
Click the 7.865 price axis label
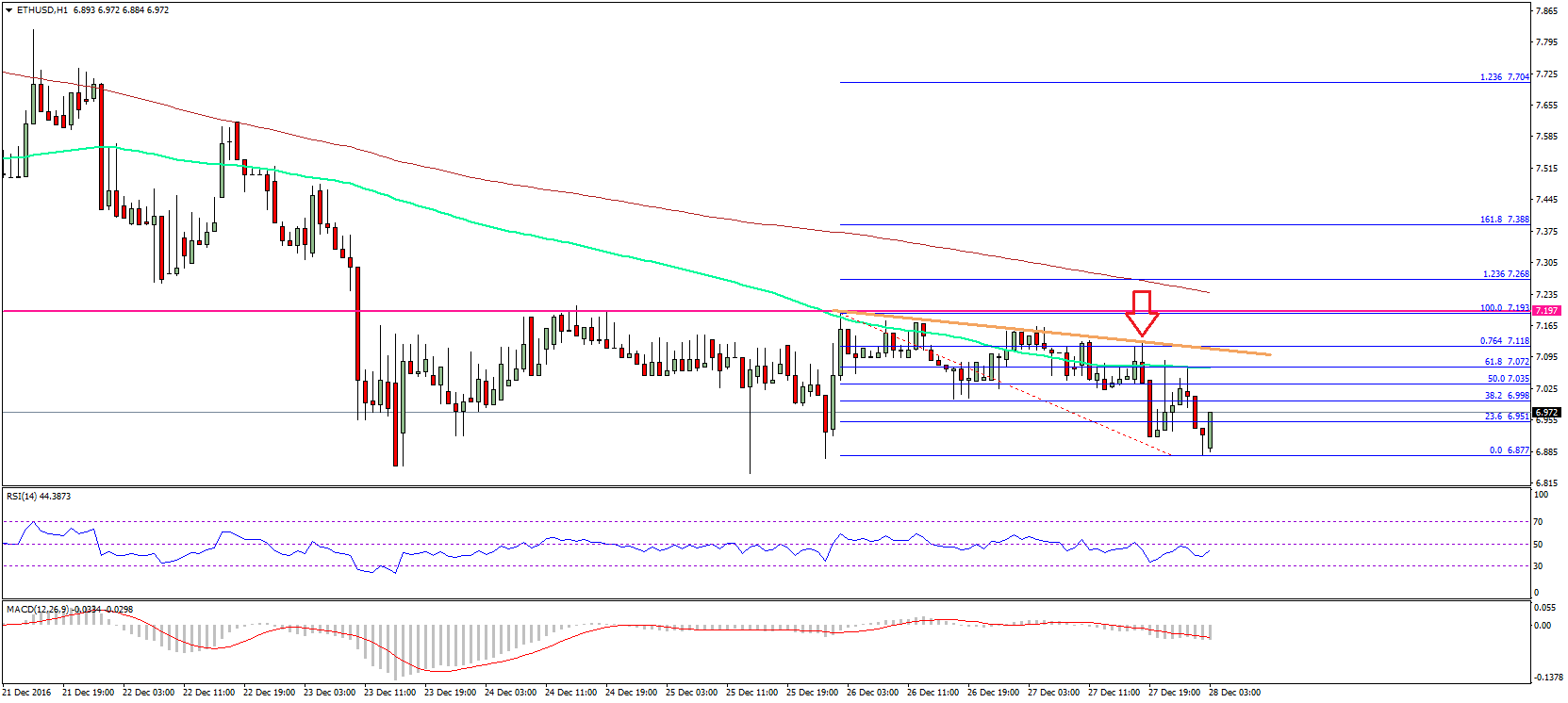[x=1546, y=11]
